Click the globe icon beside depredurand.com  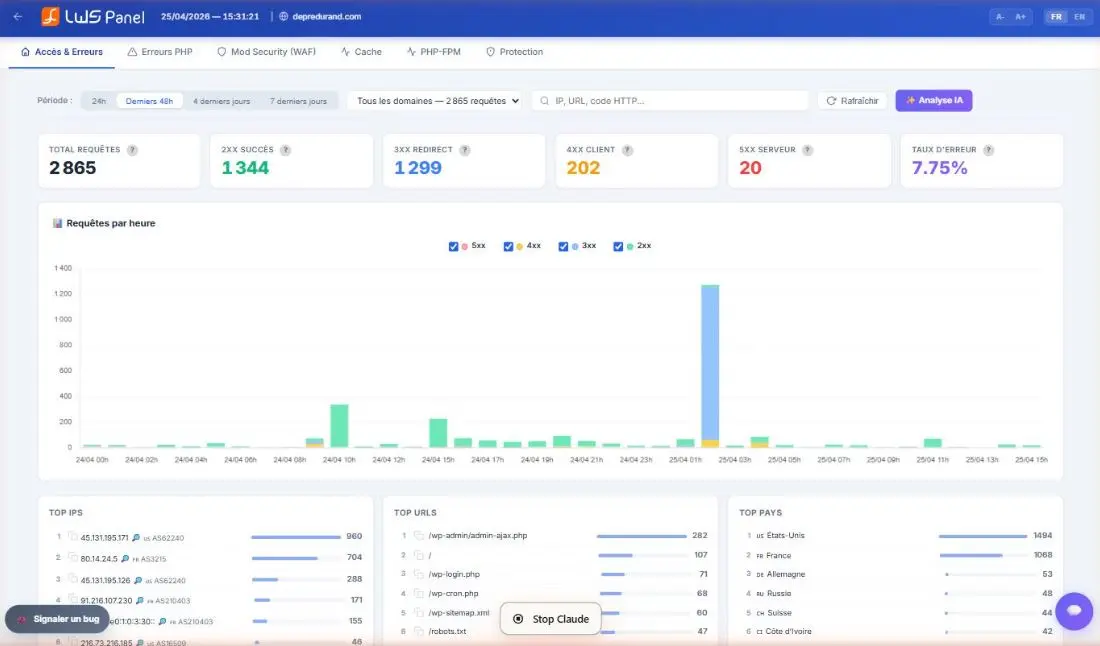click(283, 16)
